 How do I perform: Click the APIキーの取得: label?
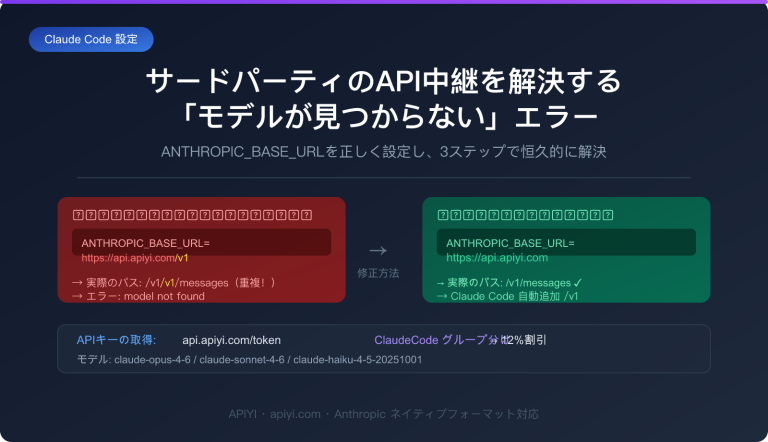coord(116,340)
